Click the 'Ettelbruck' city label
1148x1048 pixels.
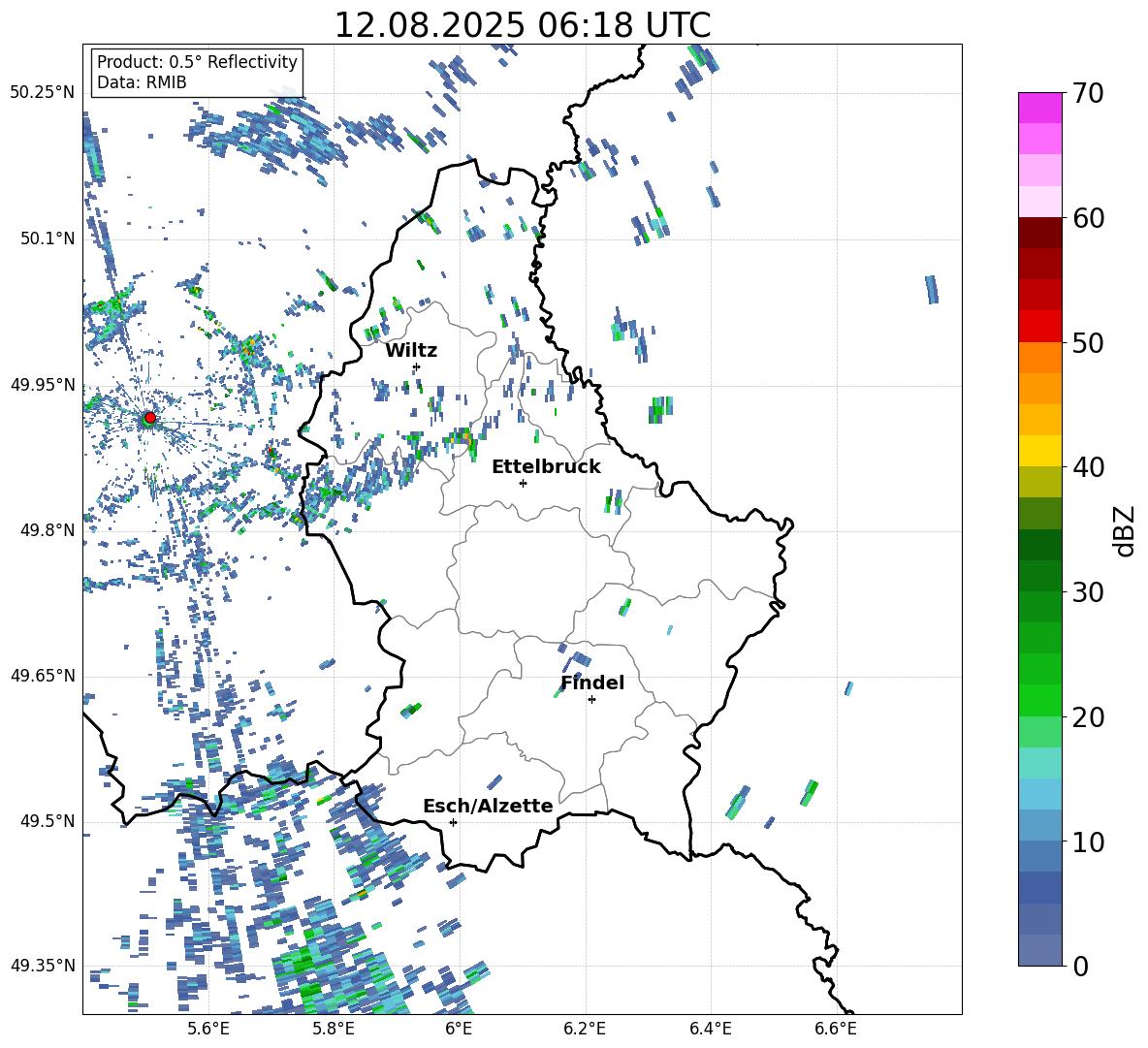point(546,467)
